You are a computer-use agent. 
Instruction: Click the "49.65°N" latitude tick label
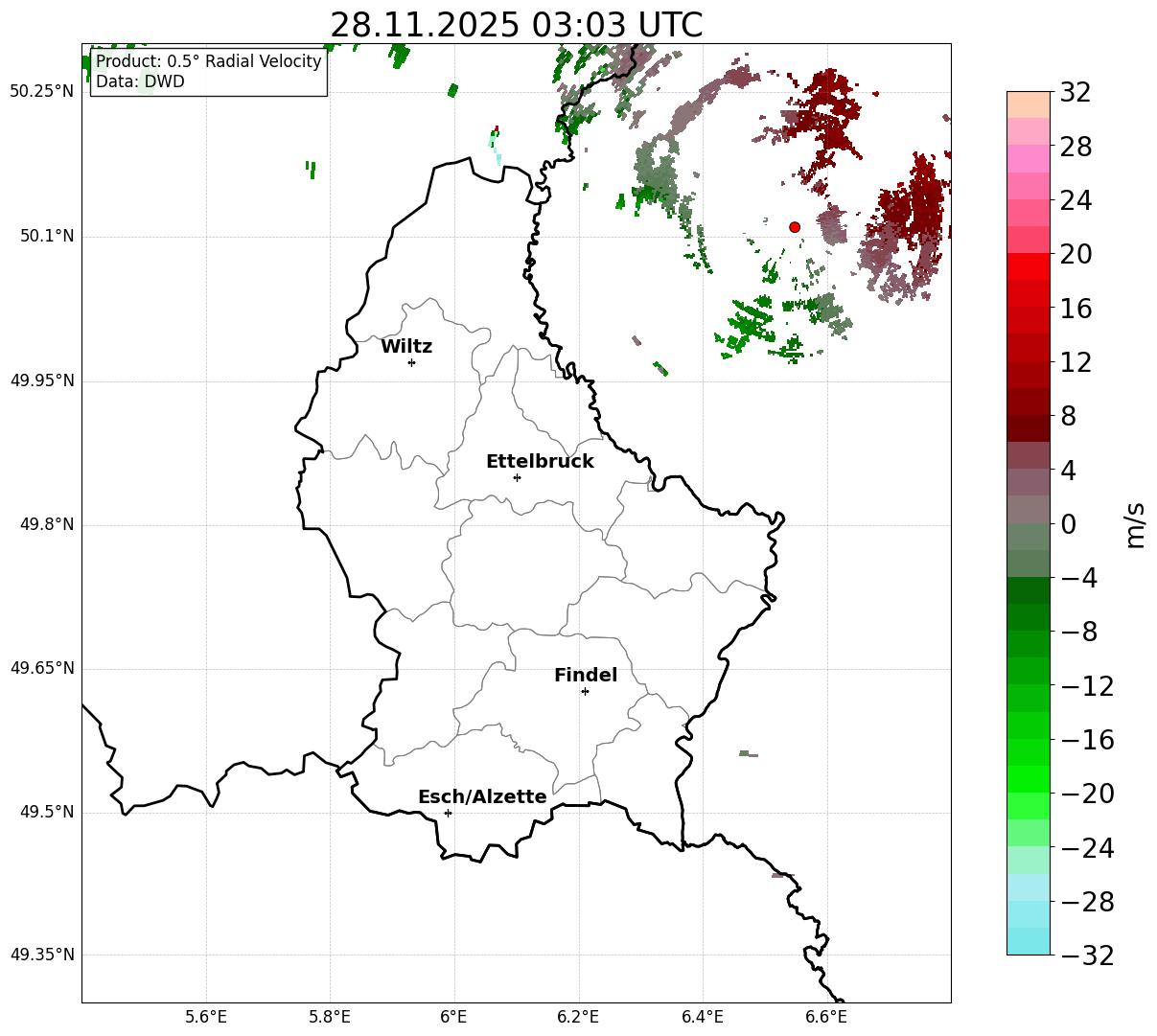coord(41,668)
